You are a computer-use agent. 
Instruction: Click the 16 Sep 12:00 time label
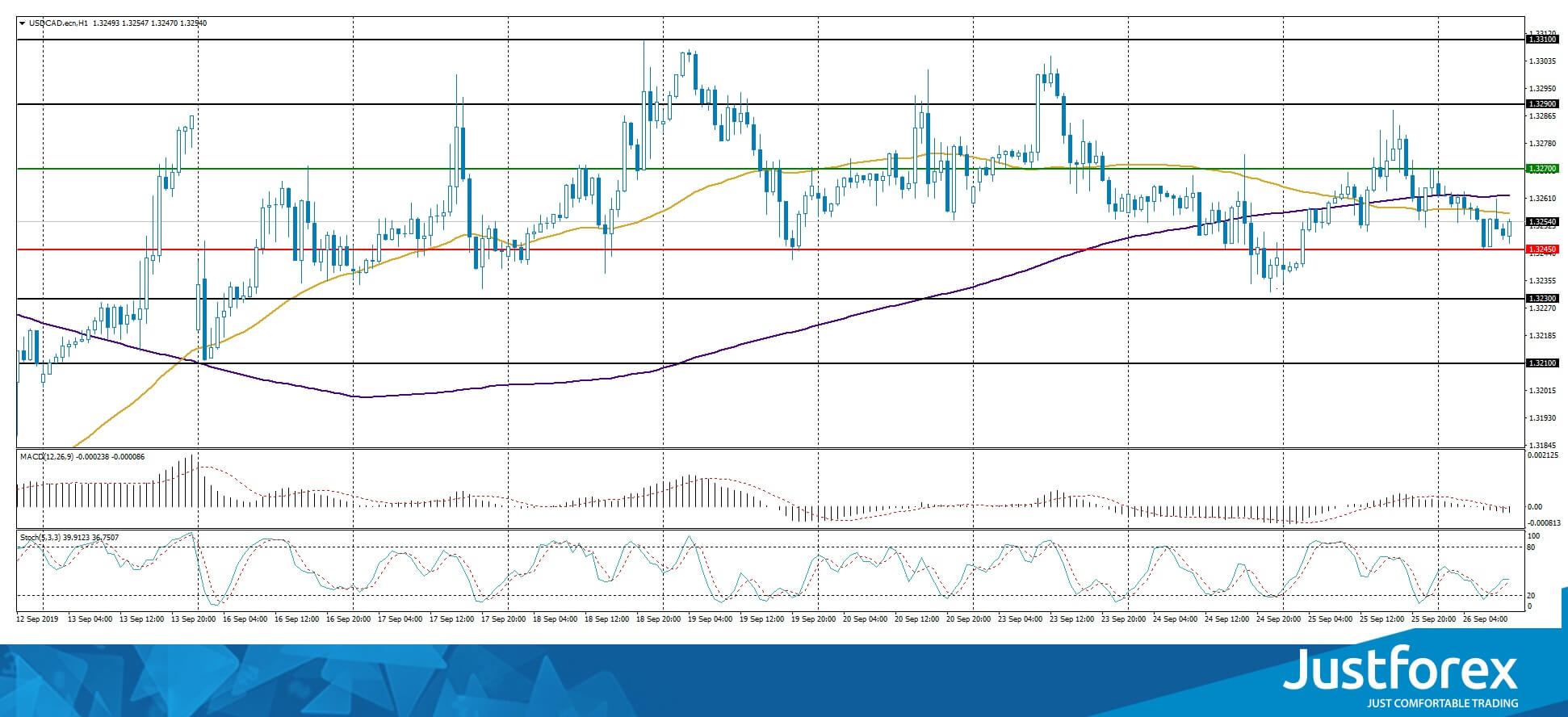(x=297, y=619)
